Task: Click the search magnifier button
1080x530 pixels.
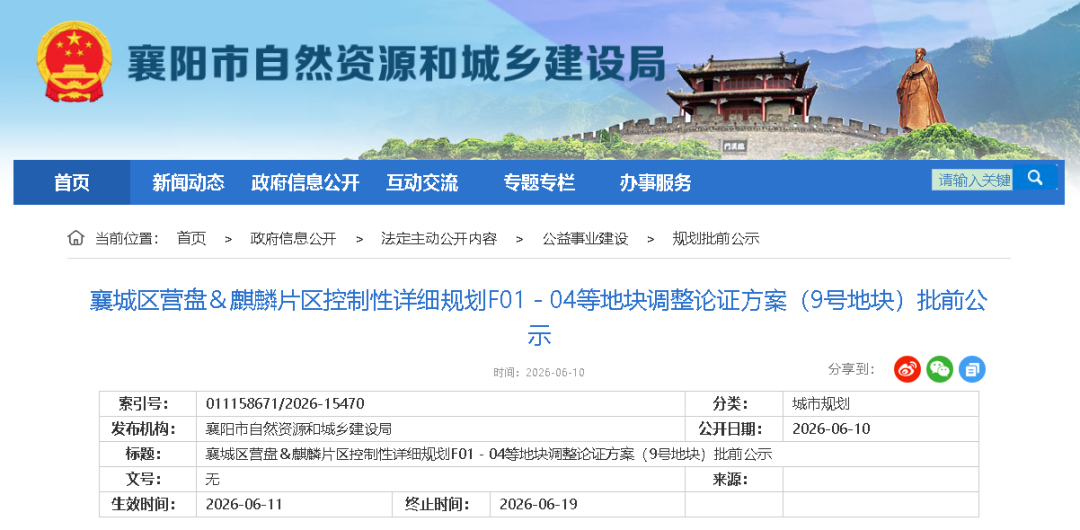Action: coord(1035,178)
